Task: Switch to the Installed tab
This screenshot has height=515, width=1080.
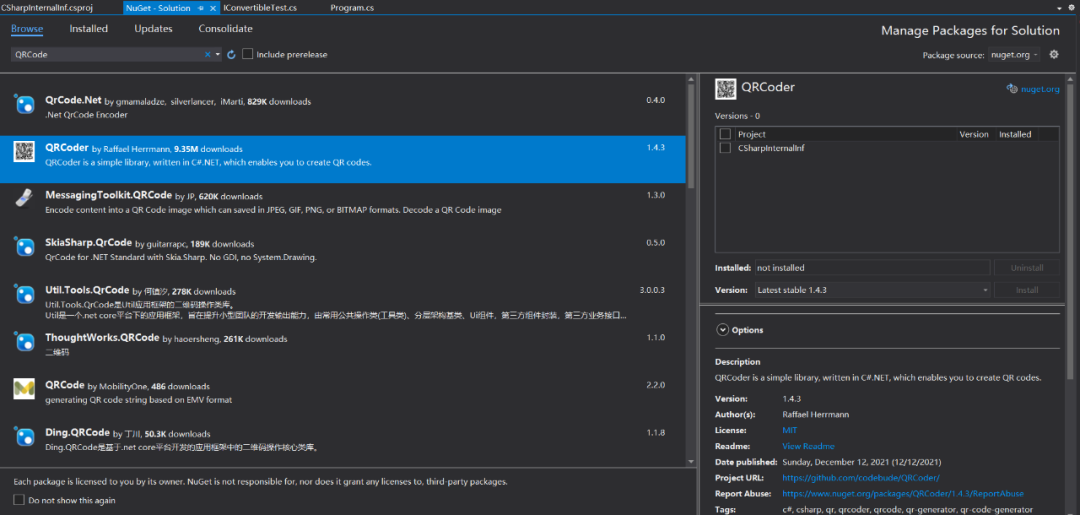Action: (x=88, y=29)
